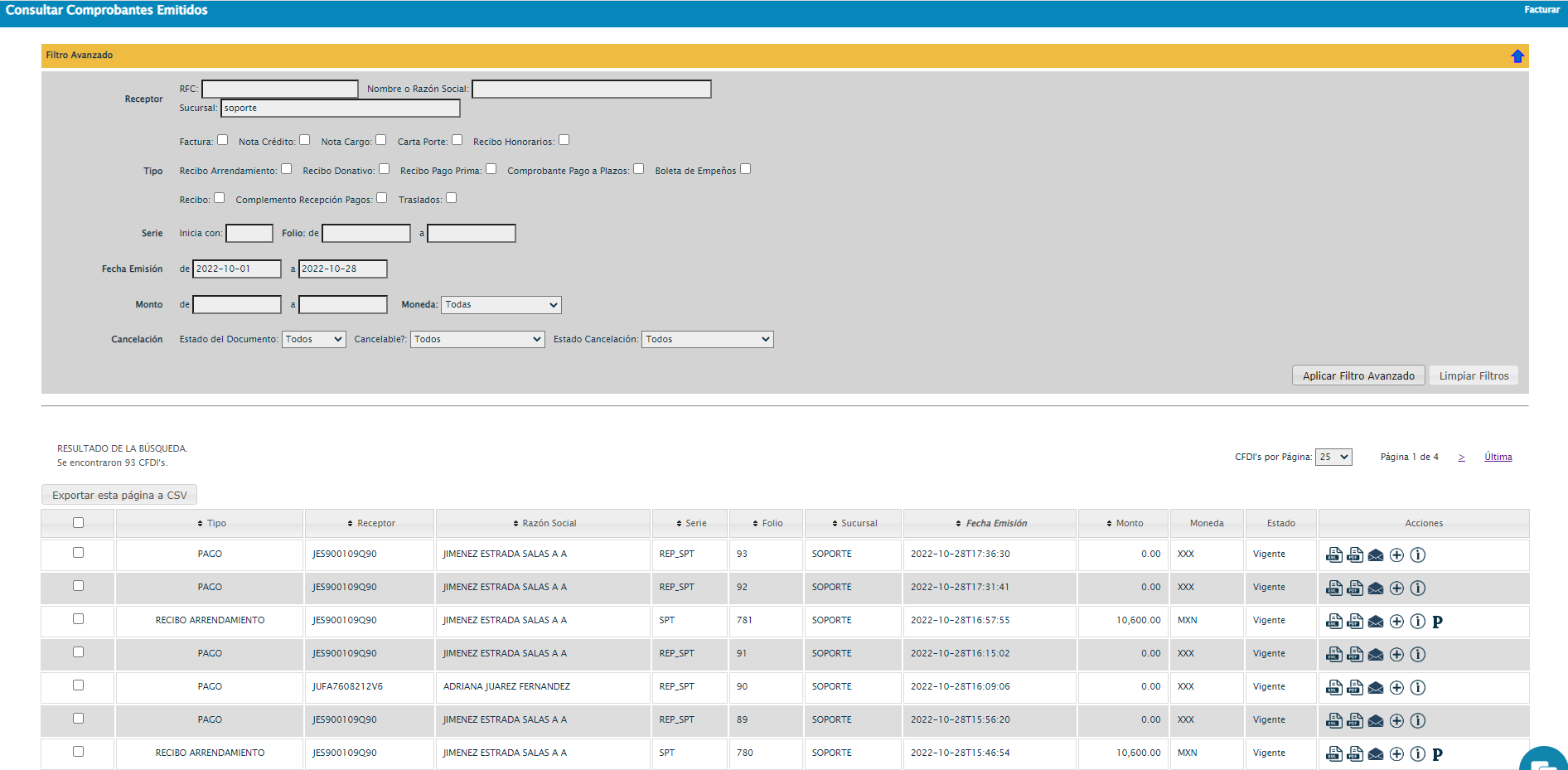Focus the RFC input field
The width and height of the screenshot is (1568, 770).
pos(280,89)
